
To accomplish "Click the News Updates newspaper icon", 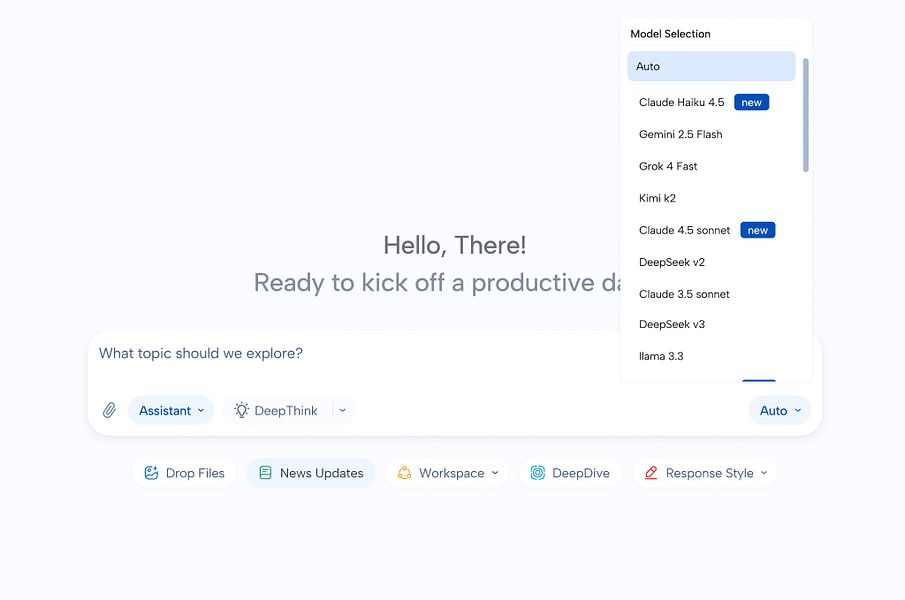I will click(x=265, y=473).
